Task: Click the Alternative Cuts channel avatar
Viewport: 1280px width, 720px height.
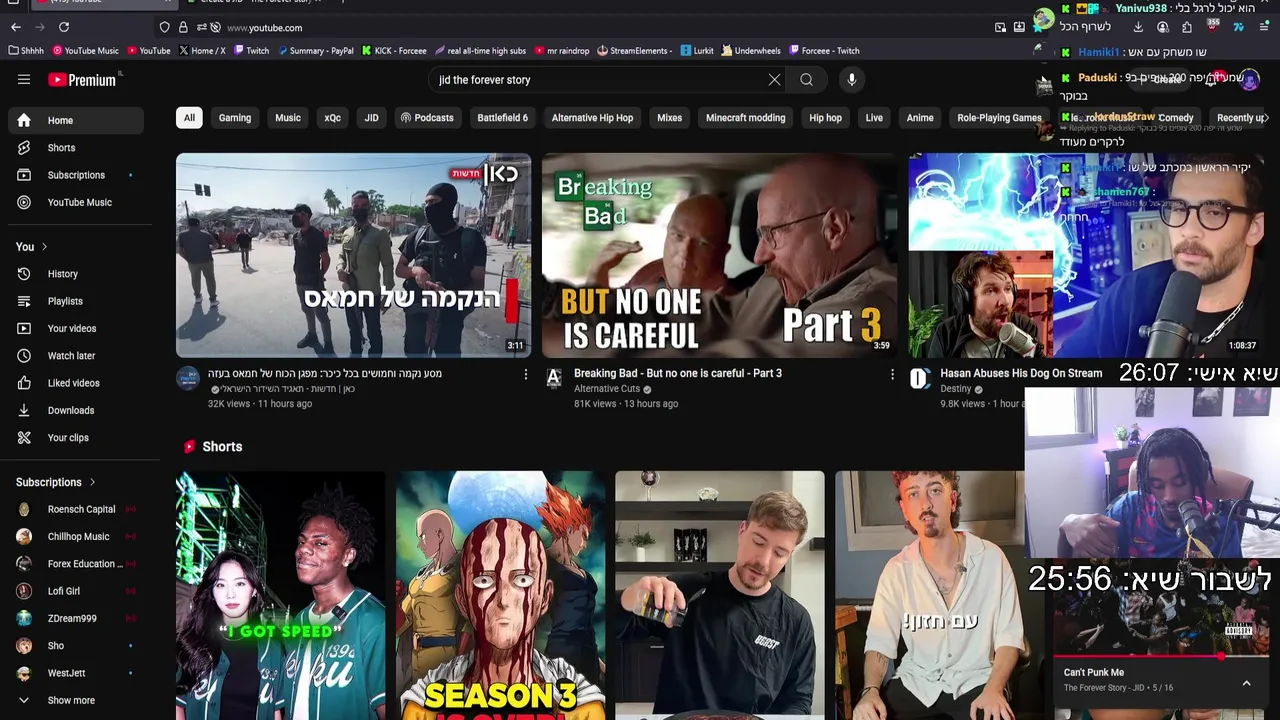Action: pyautogui.click(x=554, y=378)
